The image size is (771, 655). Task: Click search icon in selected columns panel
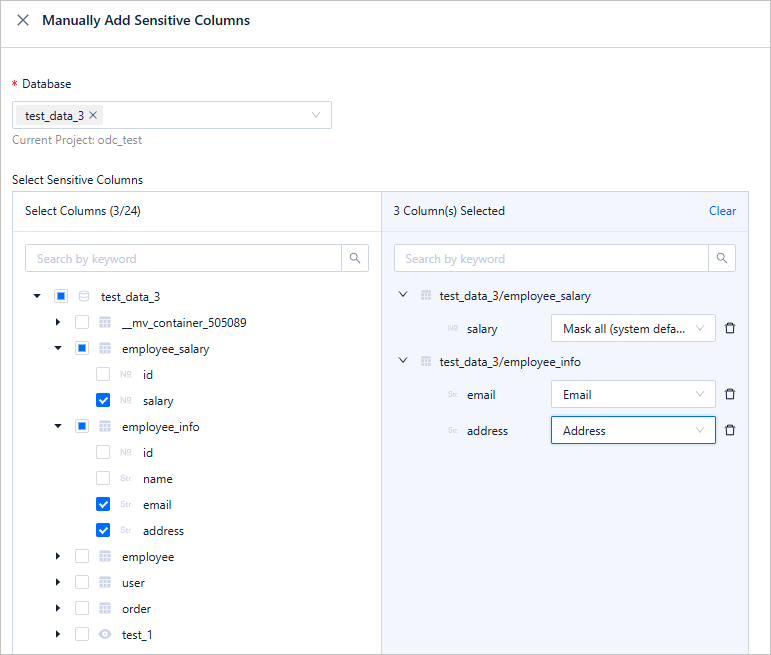pos(722,258)
